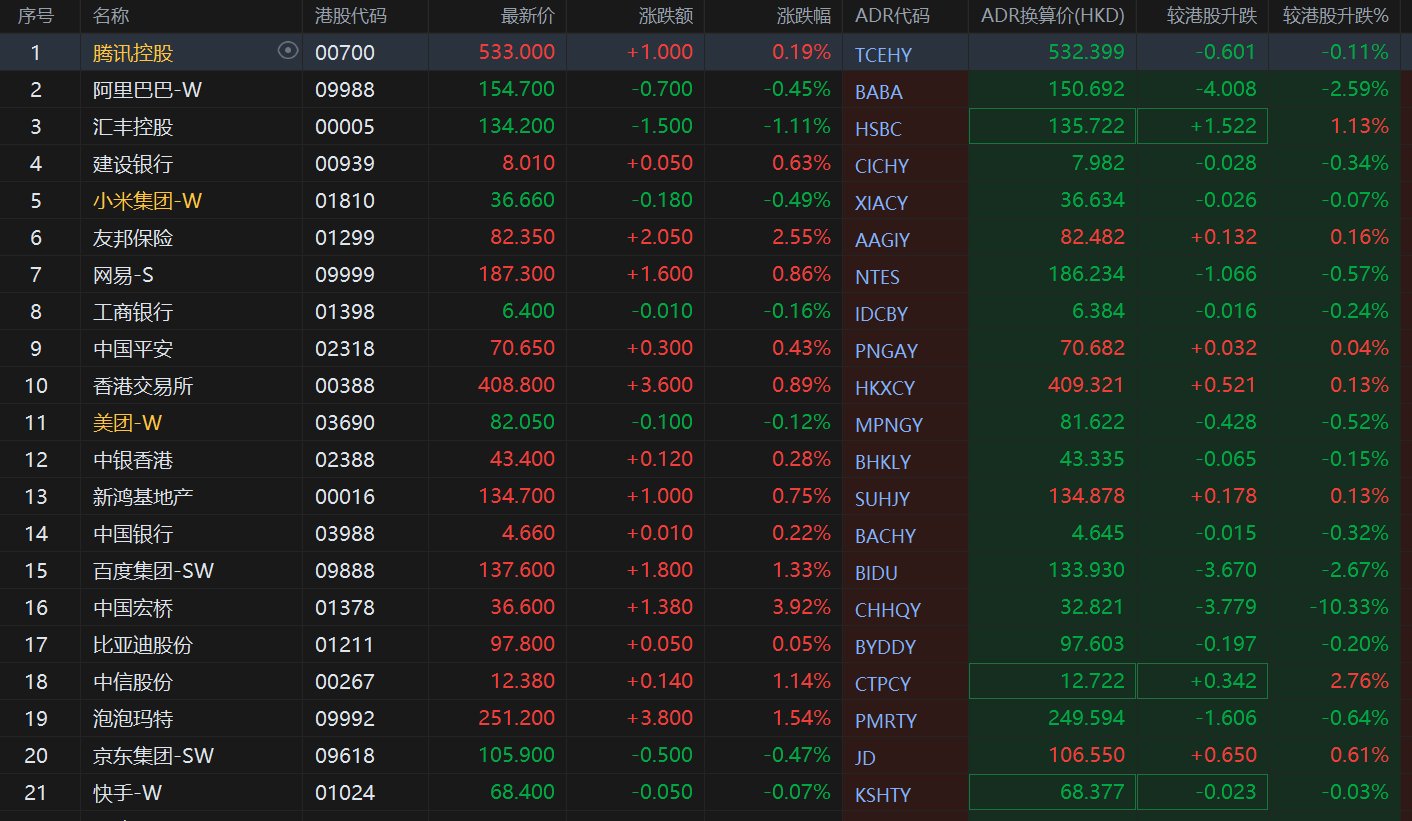
Task: Select the 网易-S stock name
Action: coord(123,275)
